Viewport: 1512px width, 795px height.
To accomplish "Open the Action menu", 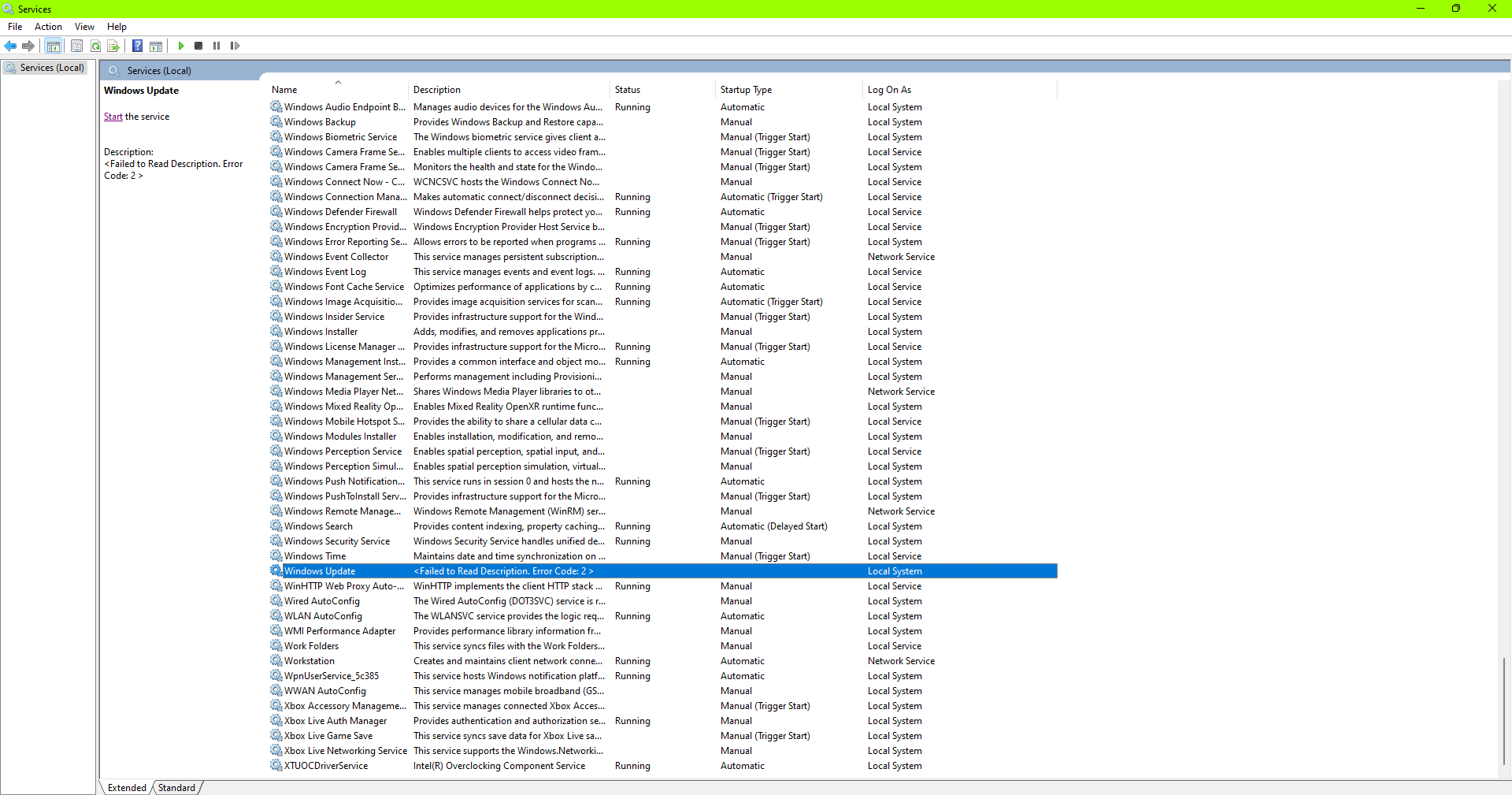I will (x=48, y=27).
